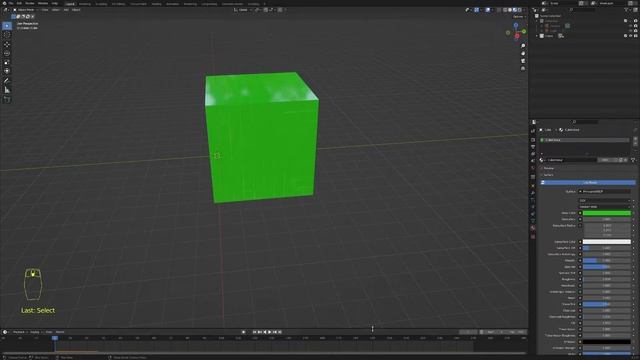Click the blue current frame marker
Image resolution: width=640 pixels, height=360 pixels.
click(x=55, y=338)
